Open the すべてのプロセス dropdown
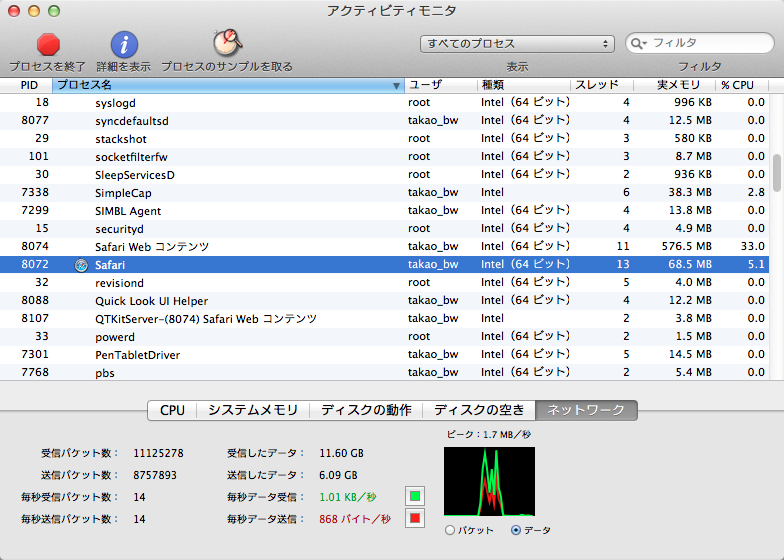 517,44
